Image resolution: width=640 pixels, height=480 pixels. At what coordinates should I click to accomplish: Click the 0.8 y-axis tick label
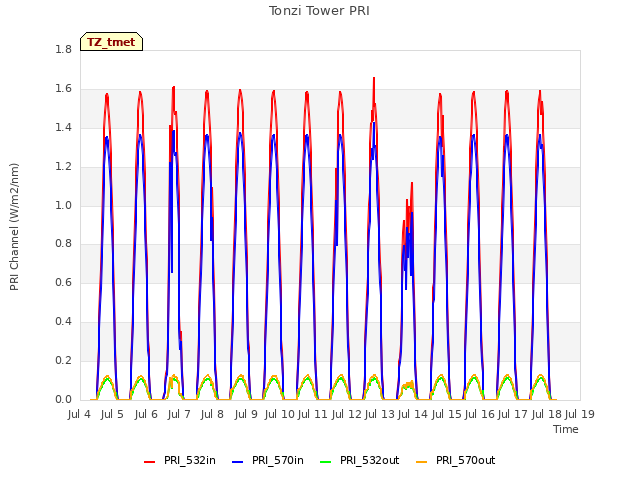click(64, 244)
